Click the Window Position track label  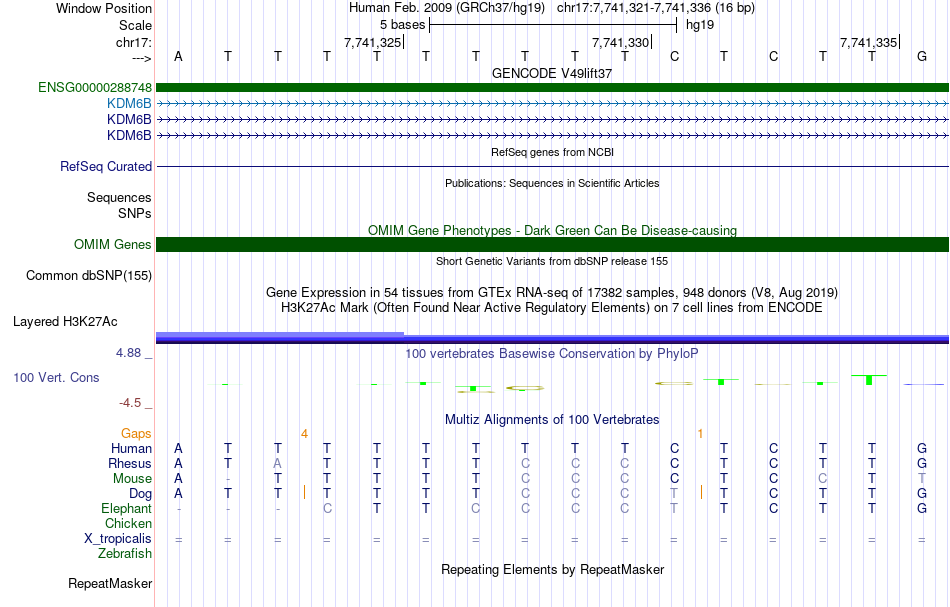104,8
